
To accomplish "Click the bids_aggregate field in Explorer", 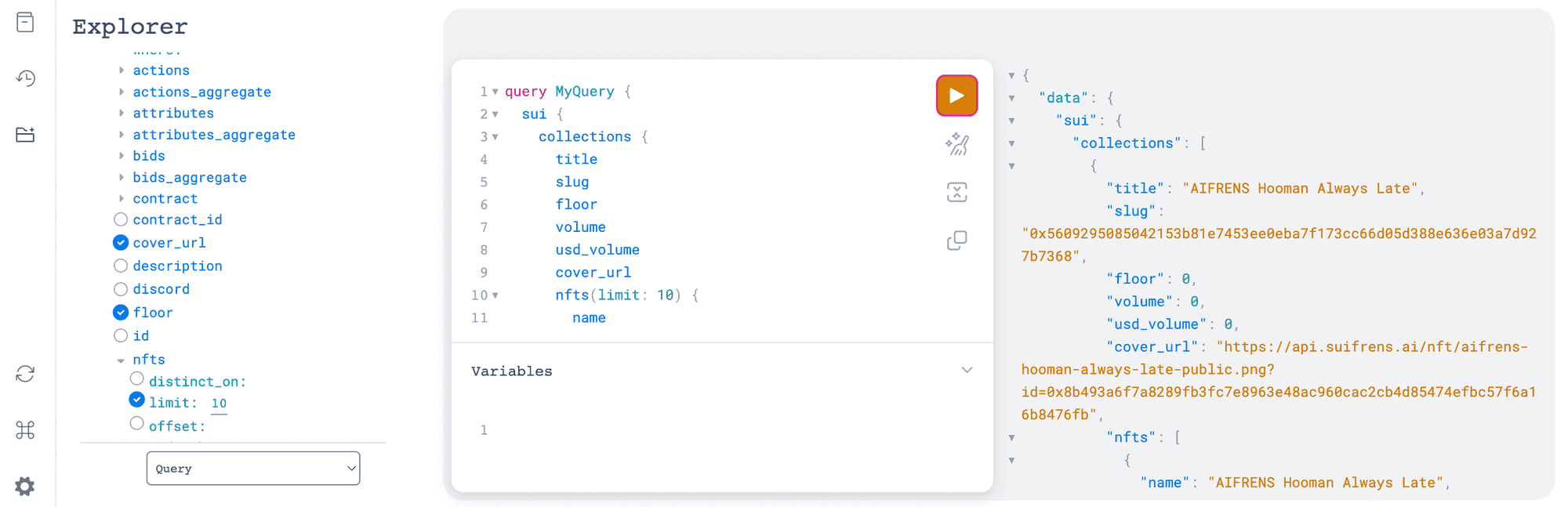I will tap(190, 178).
